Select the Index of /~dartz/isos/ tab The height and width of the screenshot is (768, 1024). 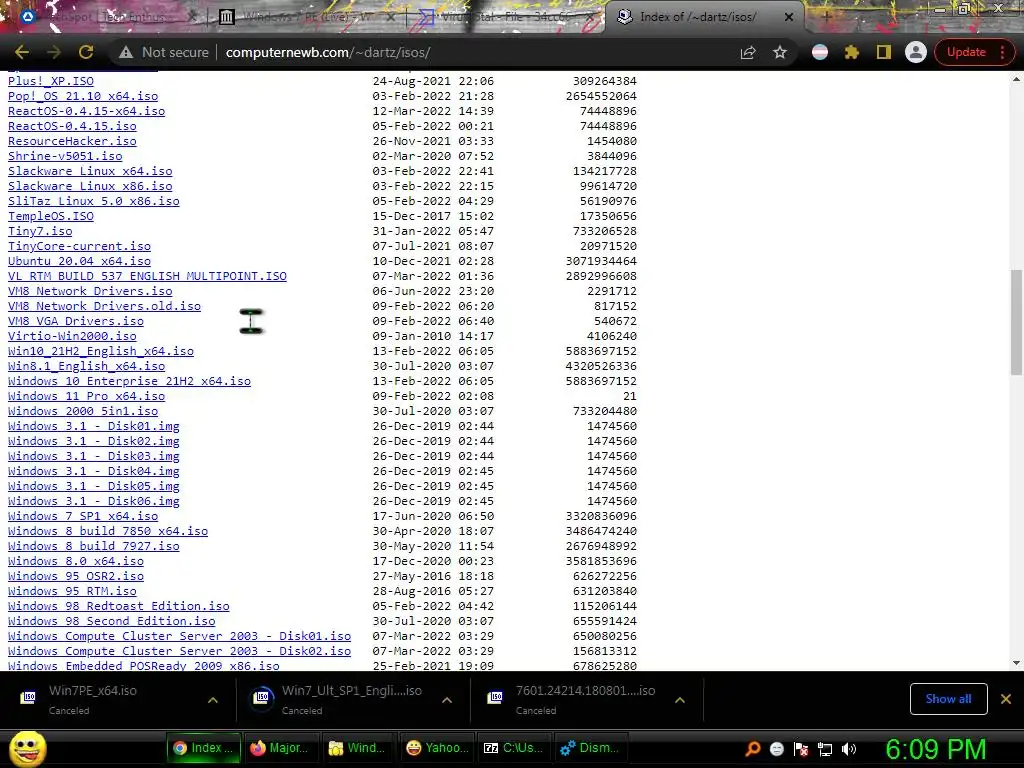coord(705,18)
